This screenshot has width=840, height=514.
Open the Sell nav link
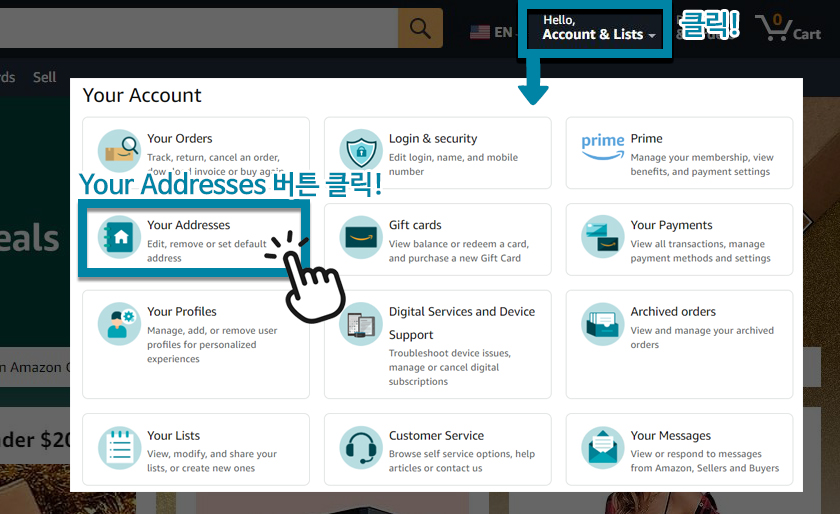(44, 77)
